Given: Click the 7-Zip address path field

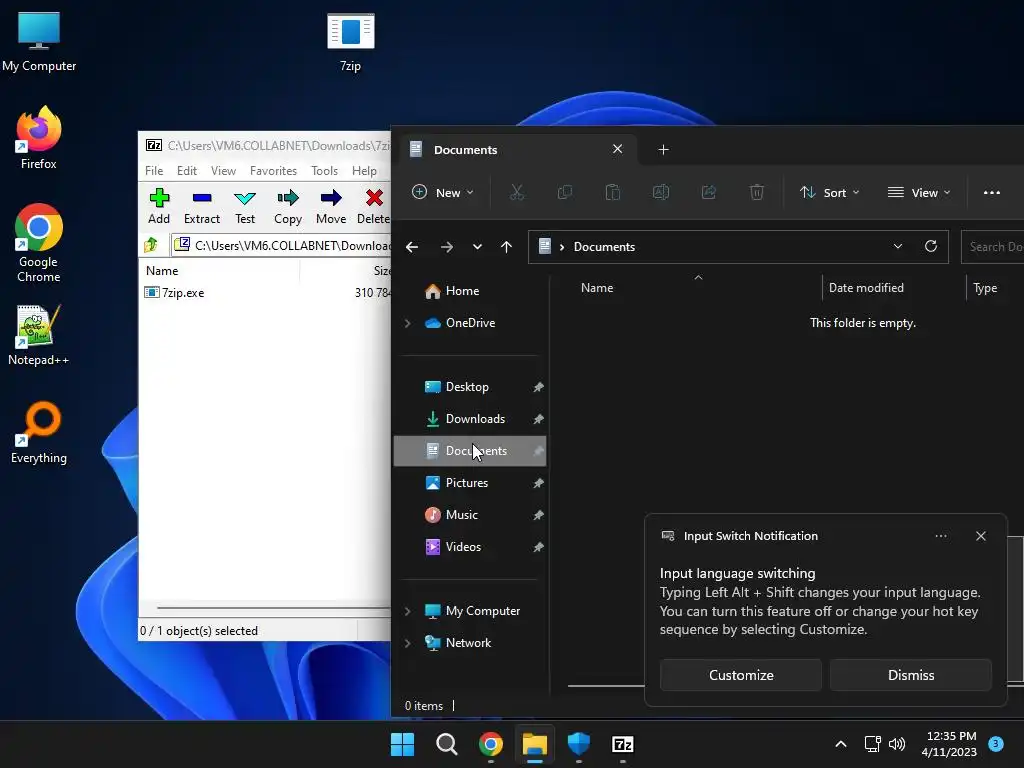Looking at the screenshot, I should click(x=281, y=246).
